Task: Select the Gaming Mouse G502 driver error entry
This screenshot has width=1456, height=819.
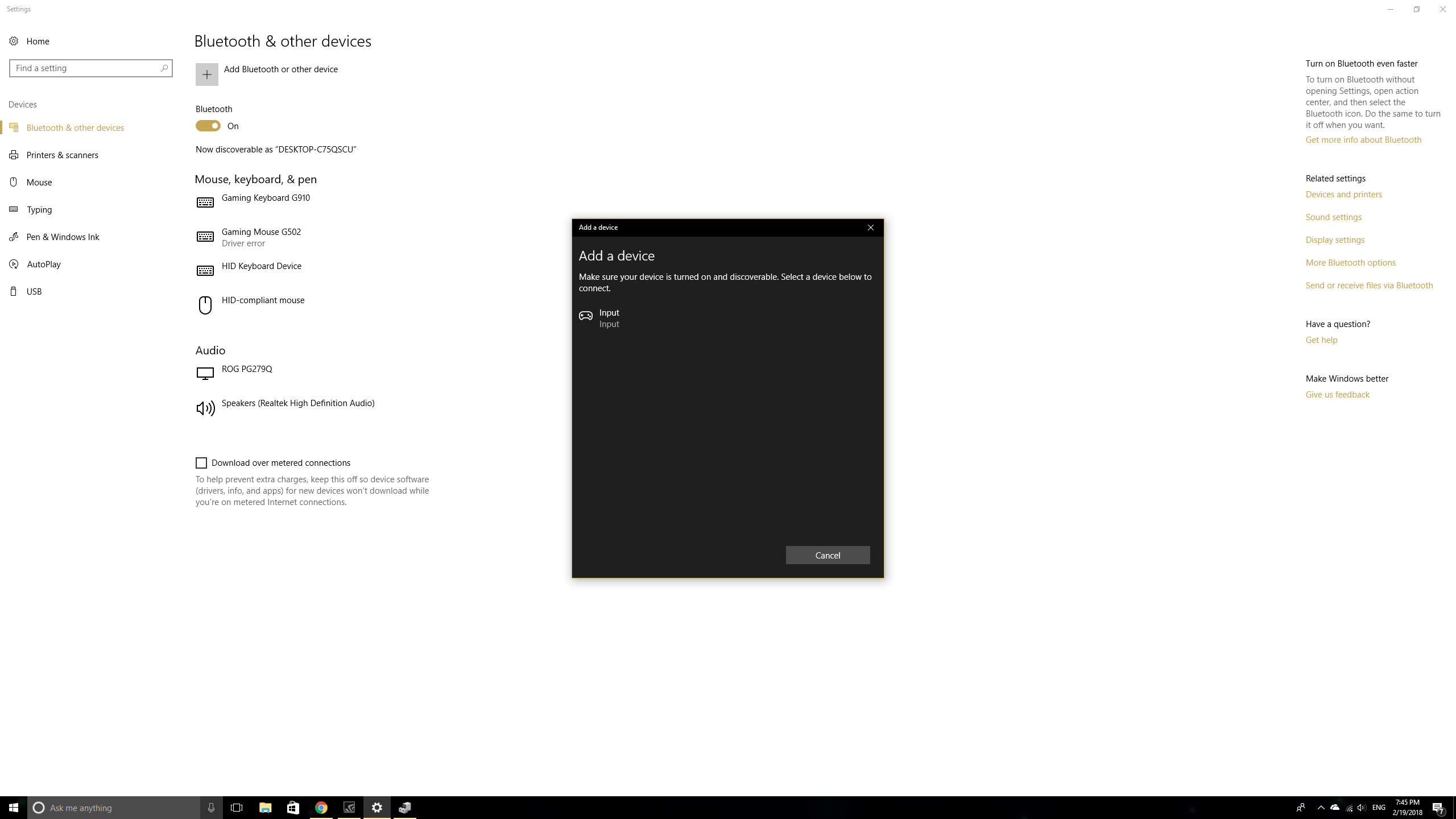Action: (261, 237)
